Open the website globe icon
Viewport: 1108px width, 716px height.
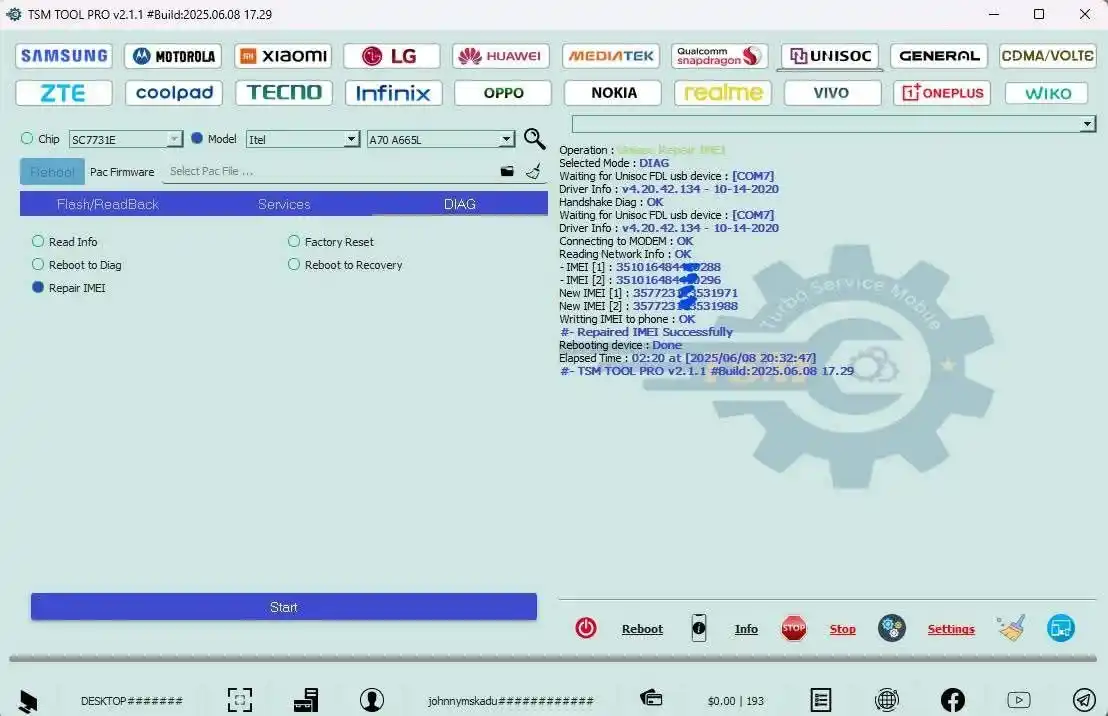[887, 700]
